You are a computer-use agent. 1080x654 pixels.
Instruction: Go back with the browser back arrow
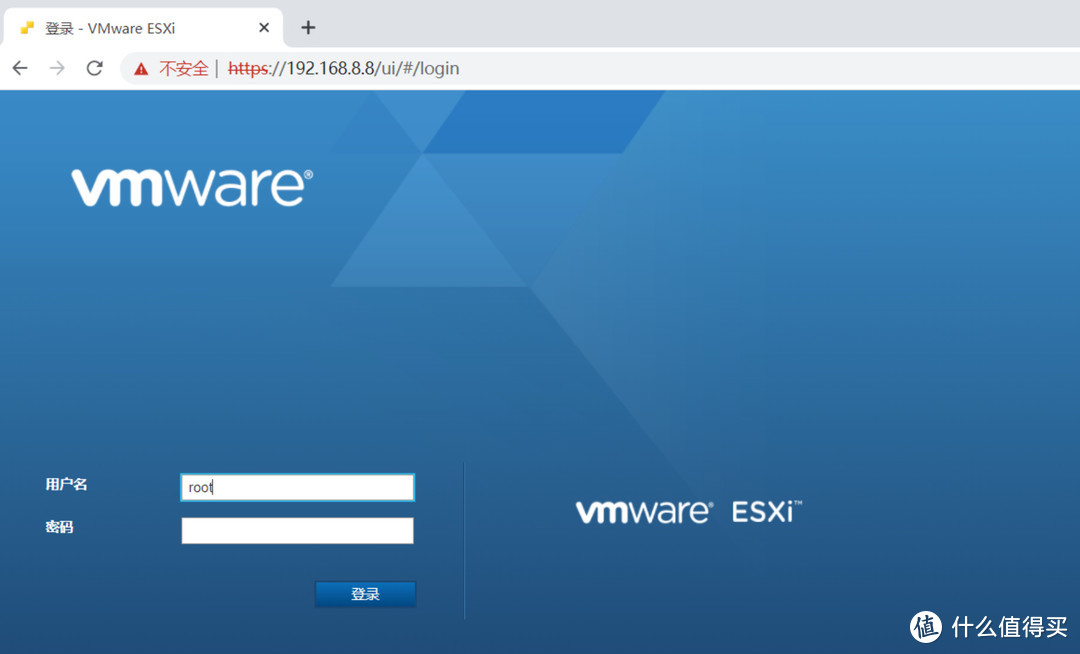click(x=20, y=68)
